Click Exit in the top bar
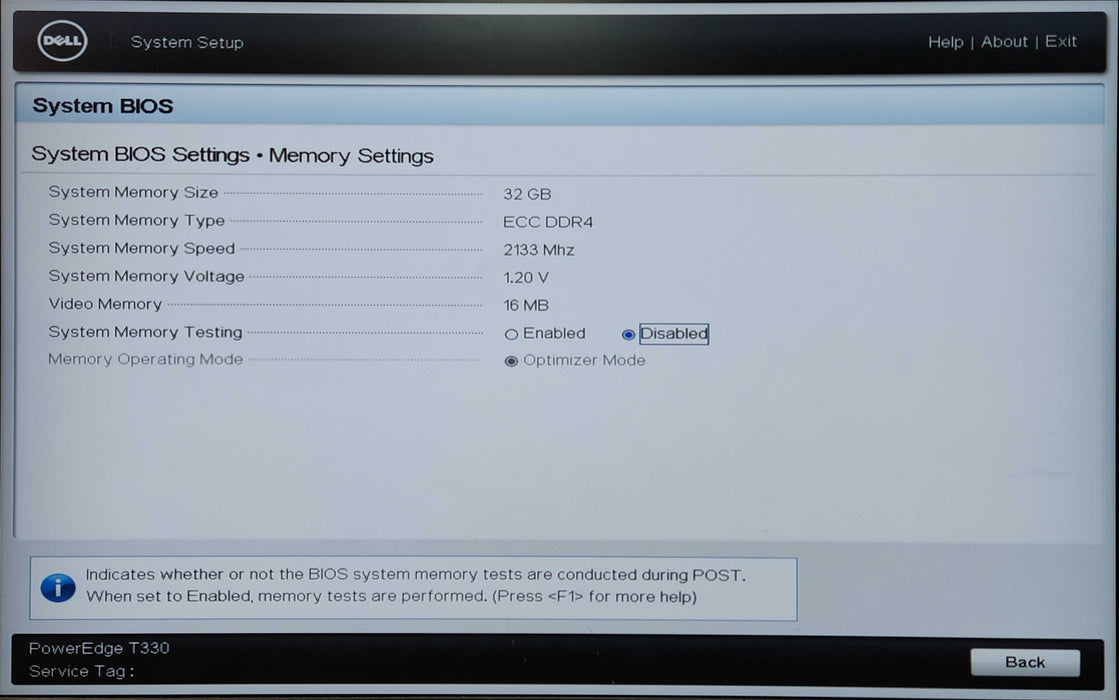The image size is (1119, 700). coord(1060,41)
